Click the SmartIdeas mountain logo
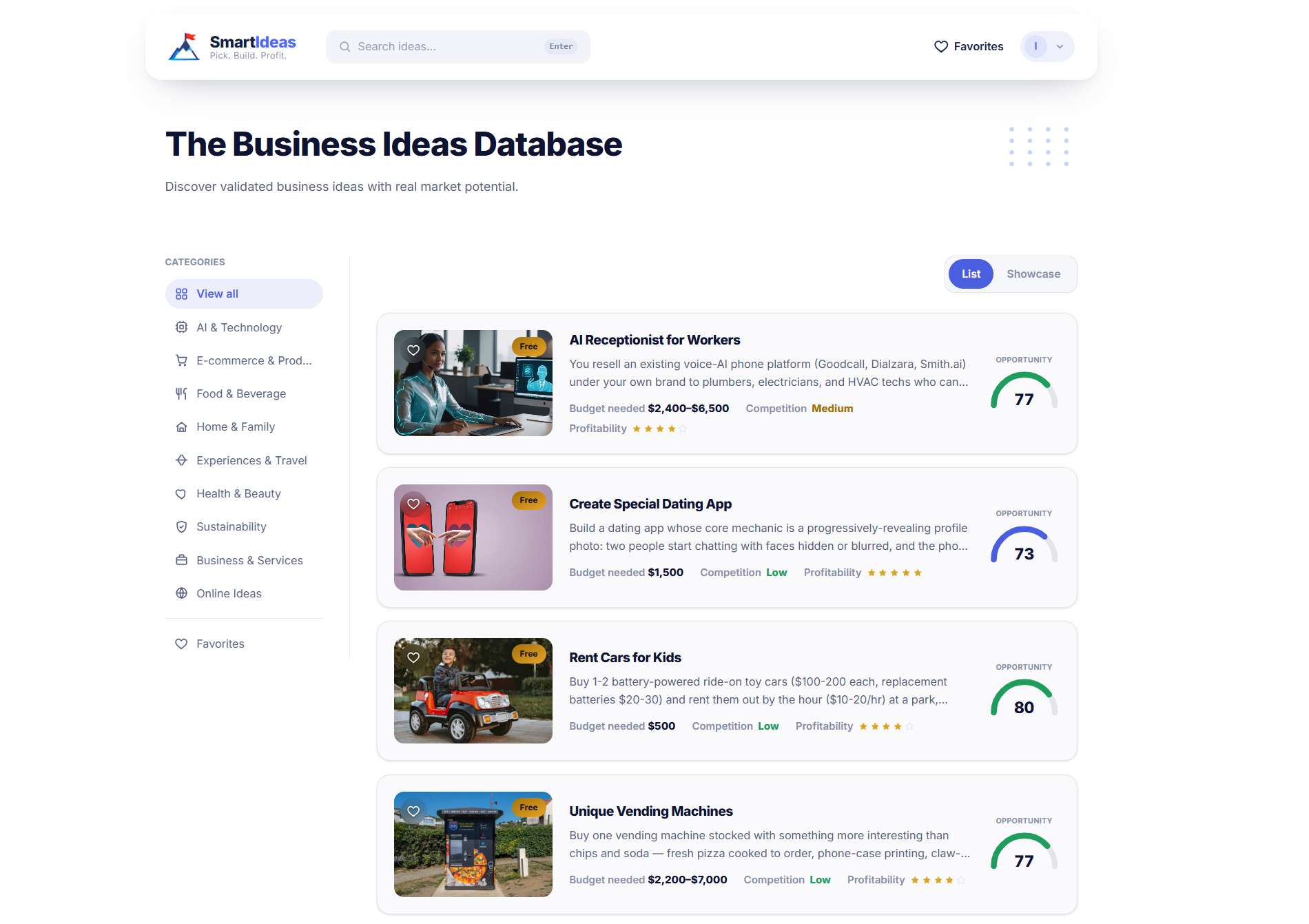Image resolution: width=1309 pixels, height=924 pixels. click(184, 46)
